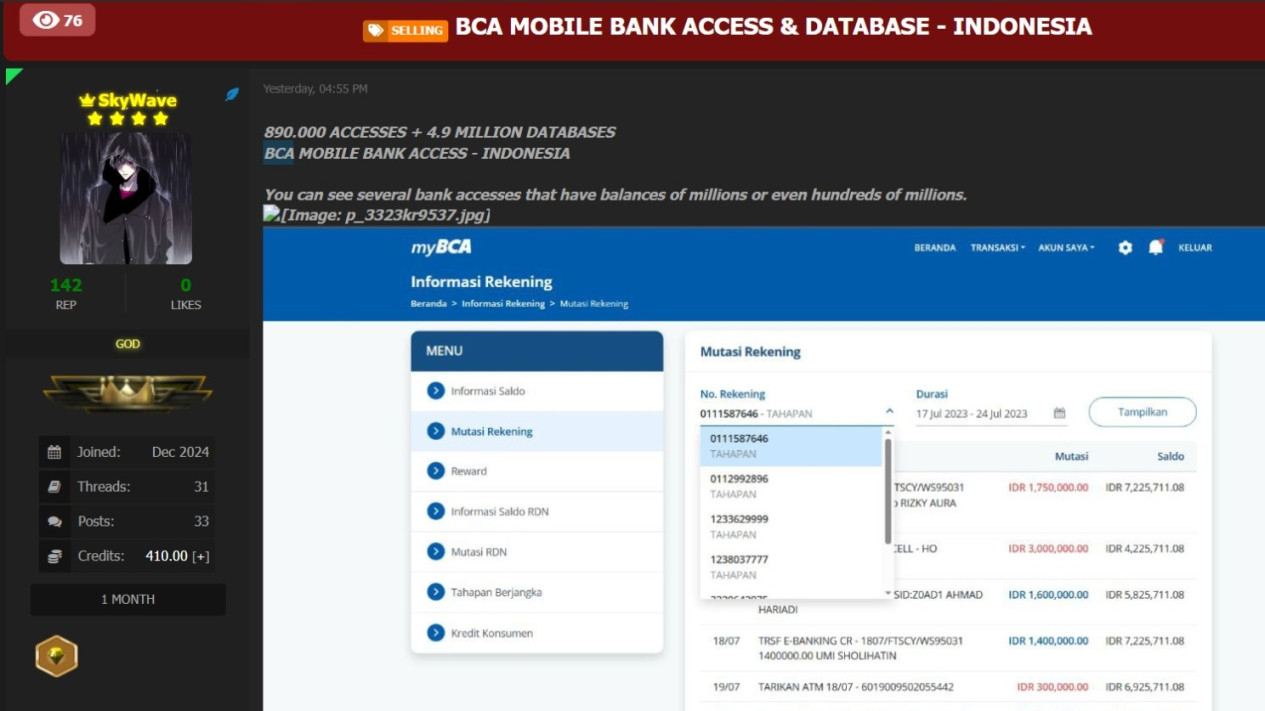Click the scroll down arrow in account list
The image size is (1265, 711).
click(888, 594)
